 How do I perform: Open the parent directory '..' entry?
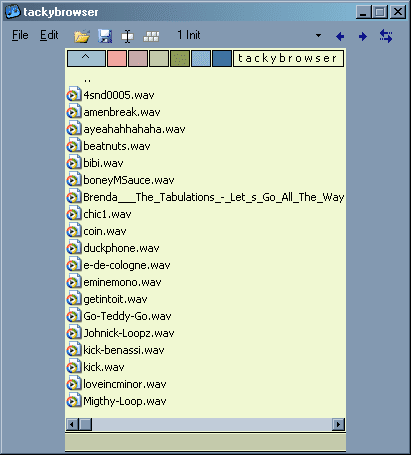pos(87,79)
